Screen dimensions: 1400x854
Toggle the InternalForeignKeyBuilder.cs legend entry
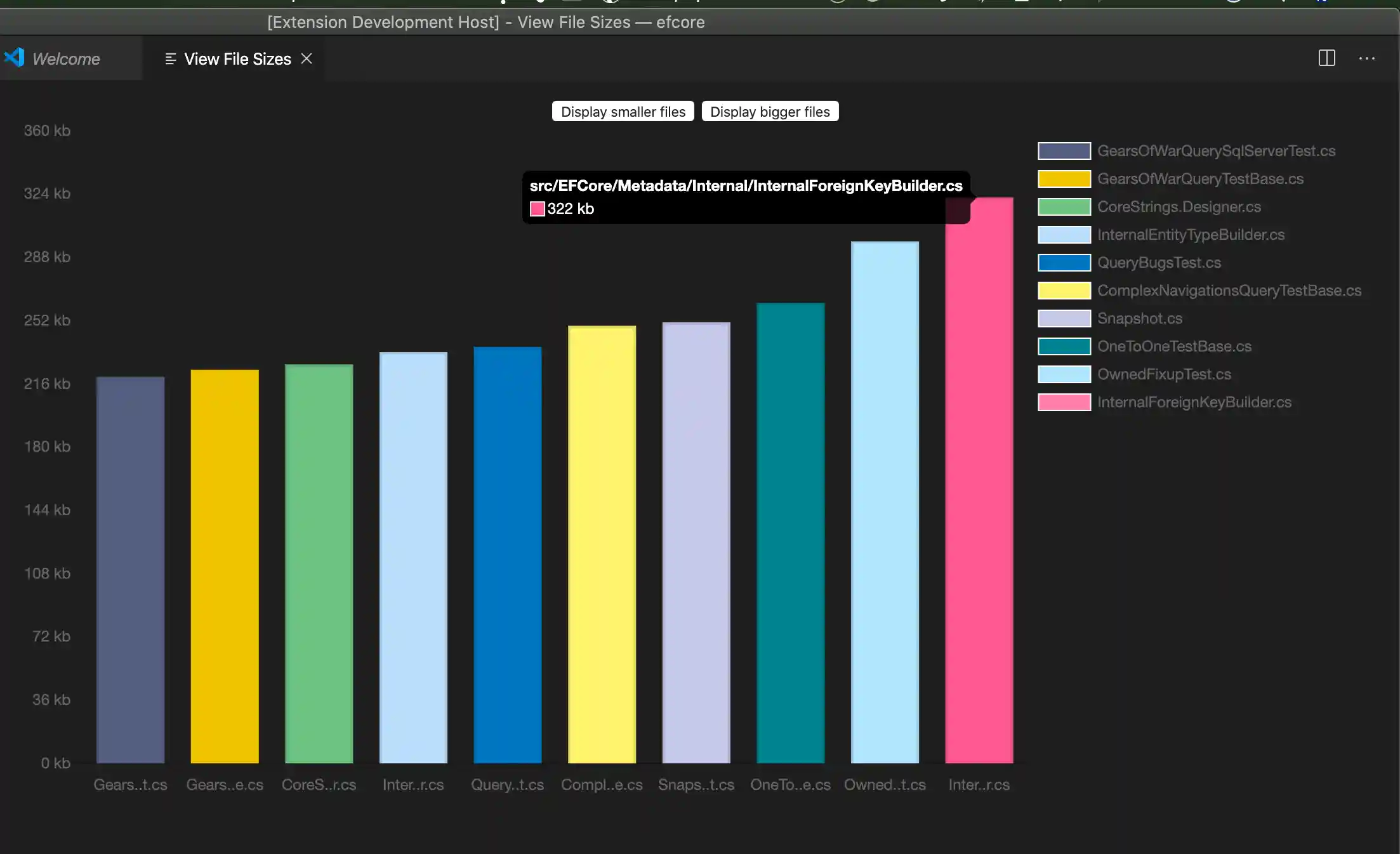tap(1194, 402)
